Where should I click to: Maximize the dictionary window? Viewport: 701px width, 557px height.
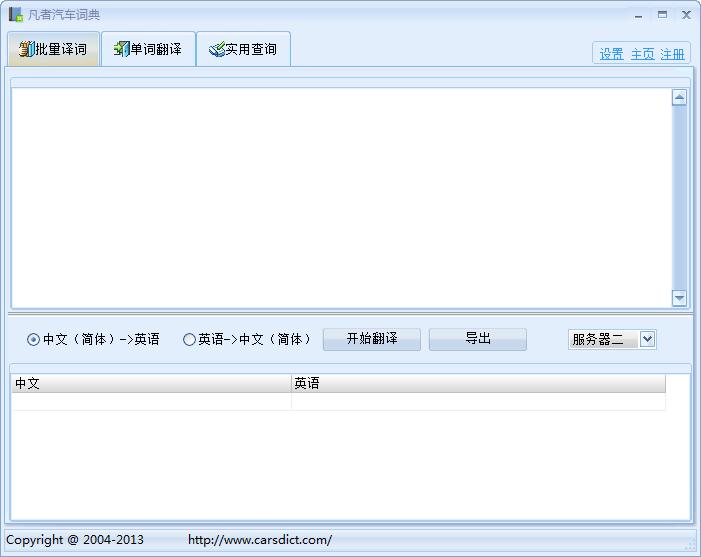pyautogui.click(x=662, y=15)
